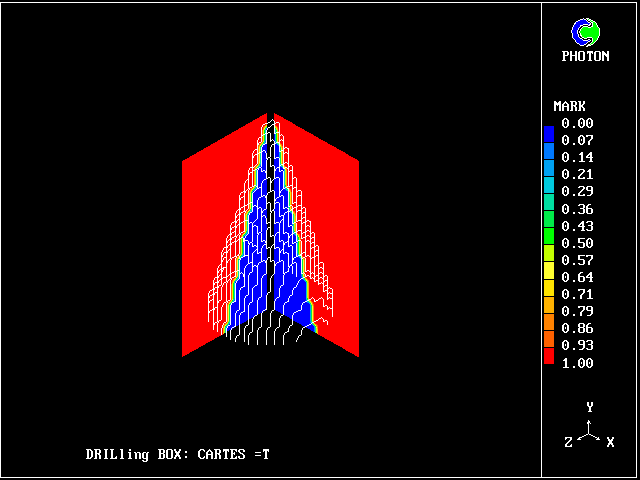Image resolution: width=640 pixels, height=480 pixels.
Task: Click the 0.43 legend value label
Action: point(577,226)
